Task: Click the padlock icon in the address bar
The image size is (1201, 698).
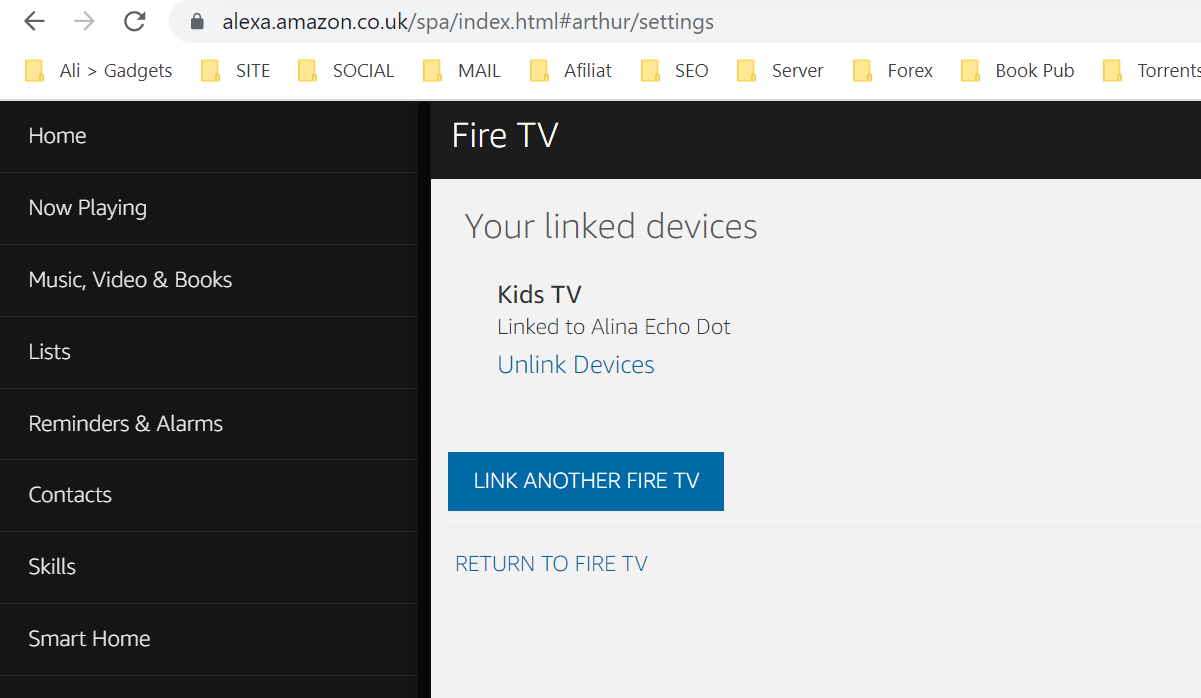Action: (x=197, y=21)
